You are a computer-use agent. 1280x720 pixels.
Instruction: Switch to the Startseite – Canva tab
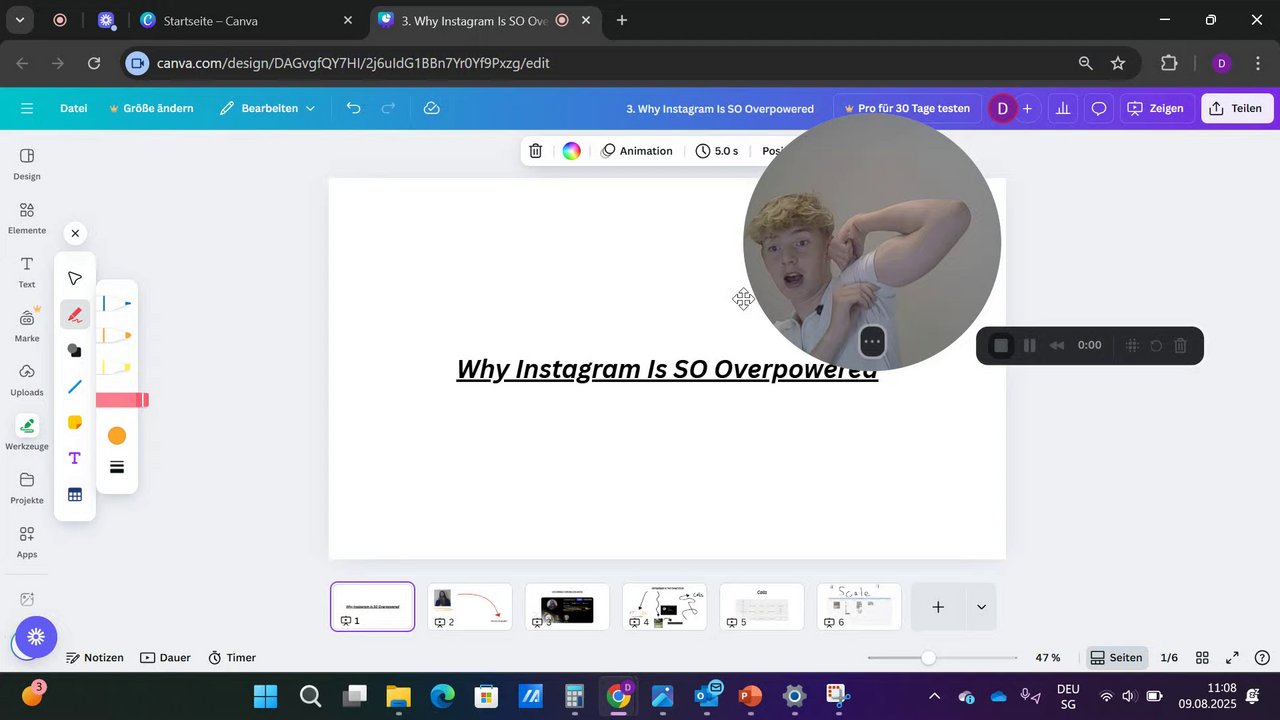tap(248, 20)
